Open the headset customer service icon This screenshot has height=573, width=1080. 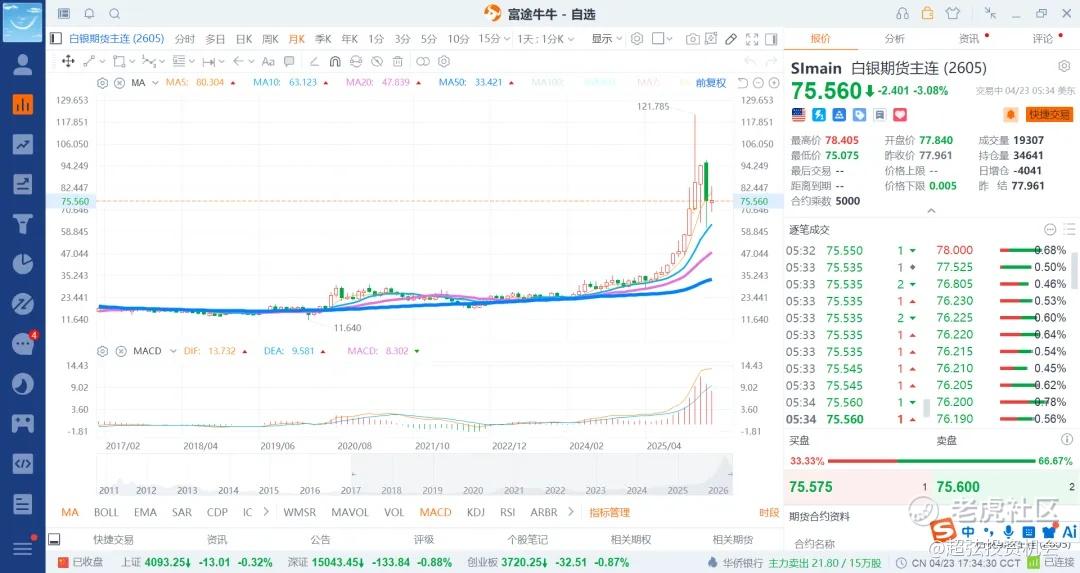[903, 13]
